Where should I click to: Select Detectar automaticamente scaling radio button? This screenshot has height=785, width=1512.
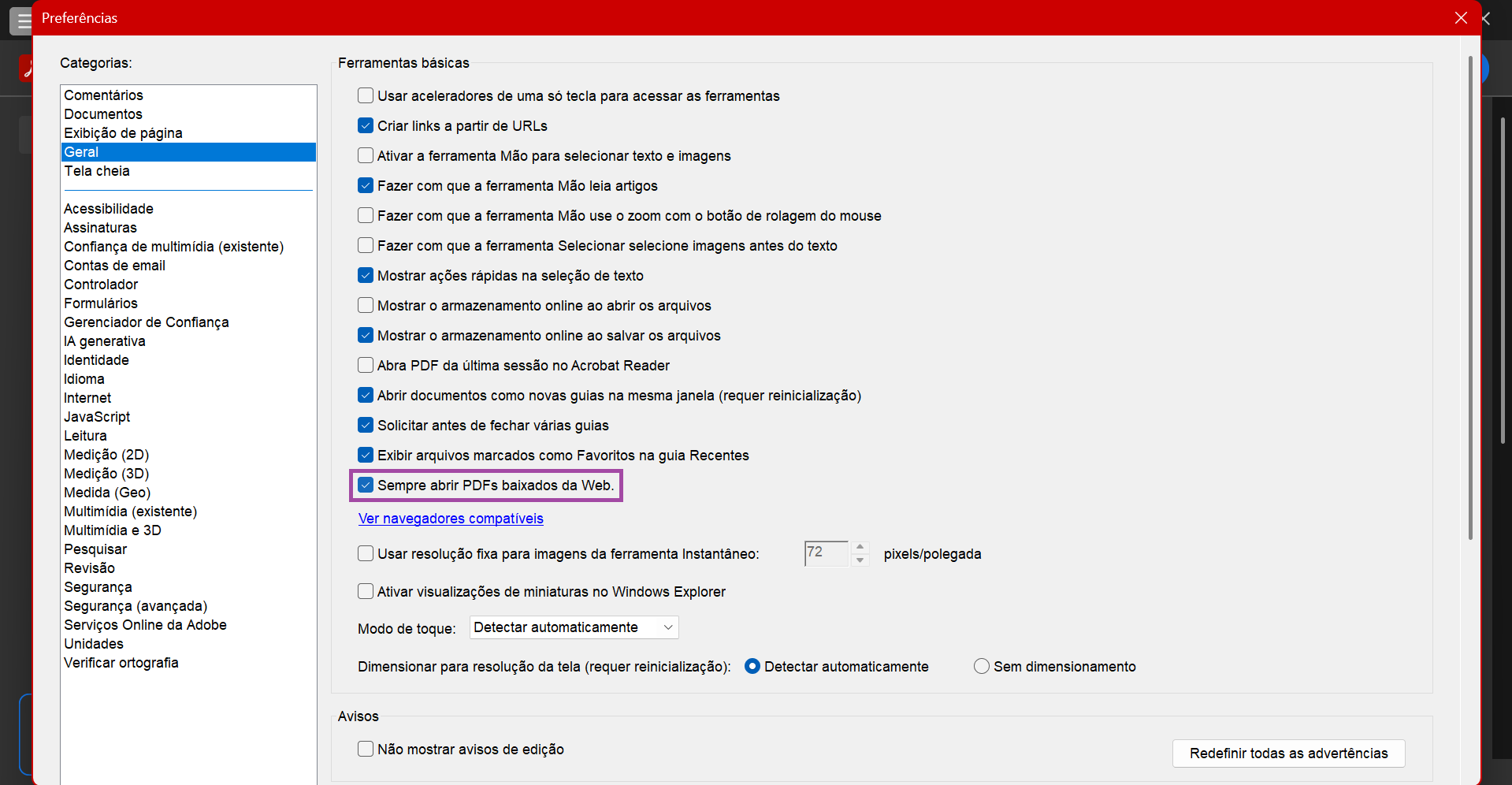tap(752, 666)
